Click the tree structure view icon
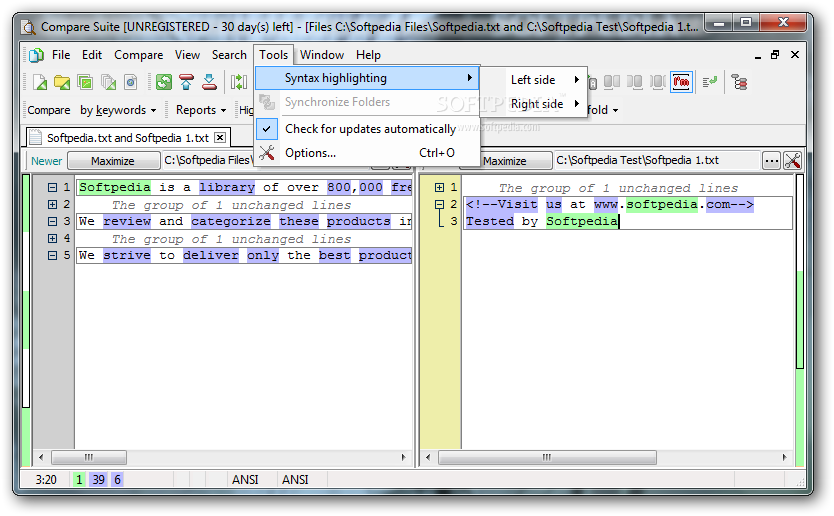The image size is (834, 516). (x=739, y=82)
